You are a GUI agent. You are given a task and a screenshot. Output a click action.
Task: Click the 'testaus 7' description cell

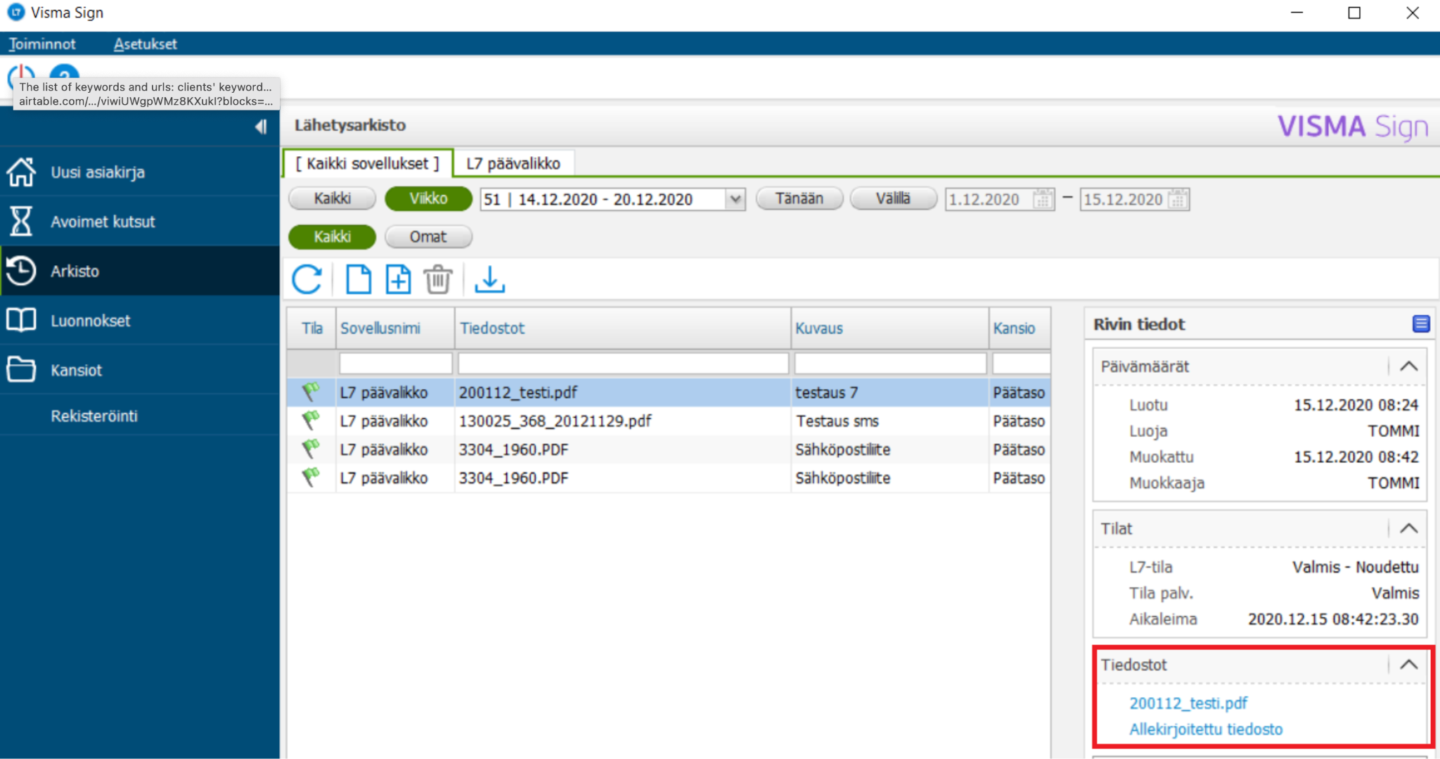pyautogui.click(x=890, y=393)
